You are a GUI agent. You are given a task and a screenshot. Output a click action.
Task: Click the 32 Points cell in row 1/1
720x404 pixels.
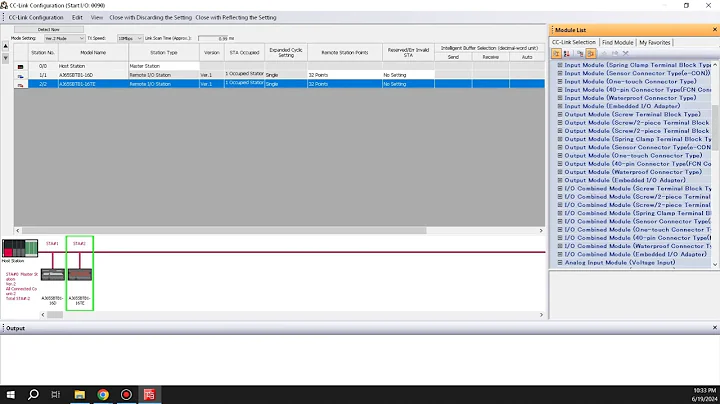click(345, 75)
